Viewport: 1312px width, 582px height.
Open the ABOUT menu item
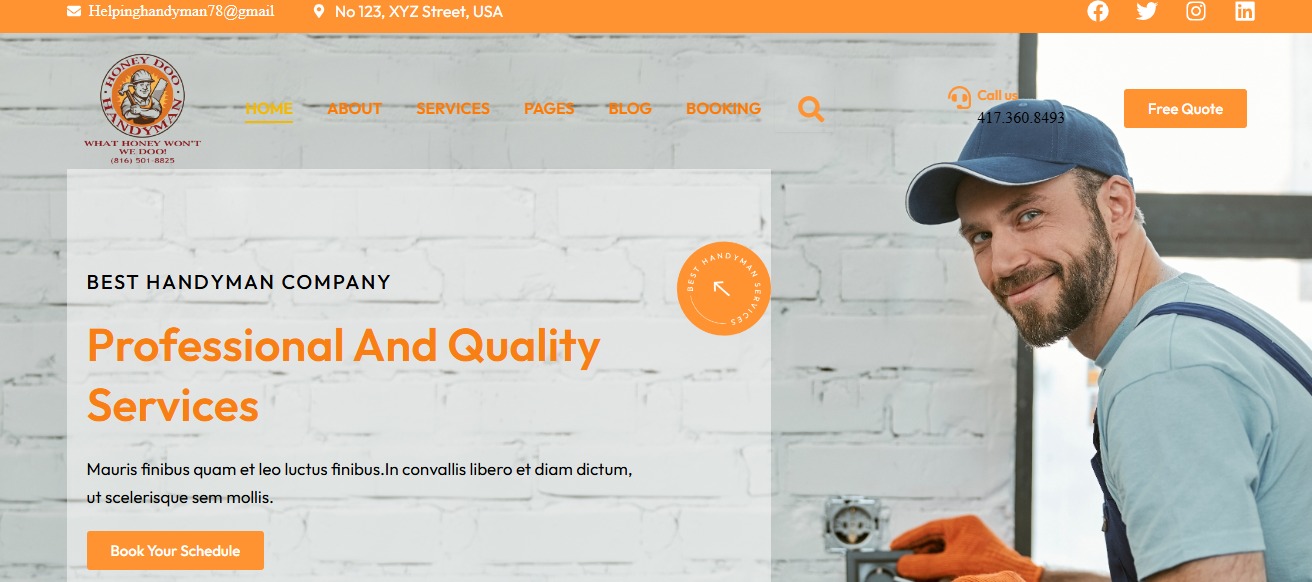[355, 109]
